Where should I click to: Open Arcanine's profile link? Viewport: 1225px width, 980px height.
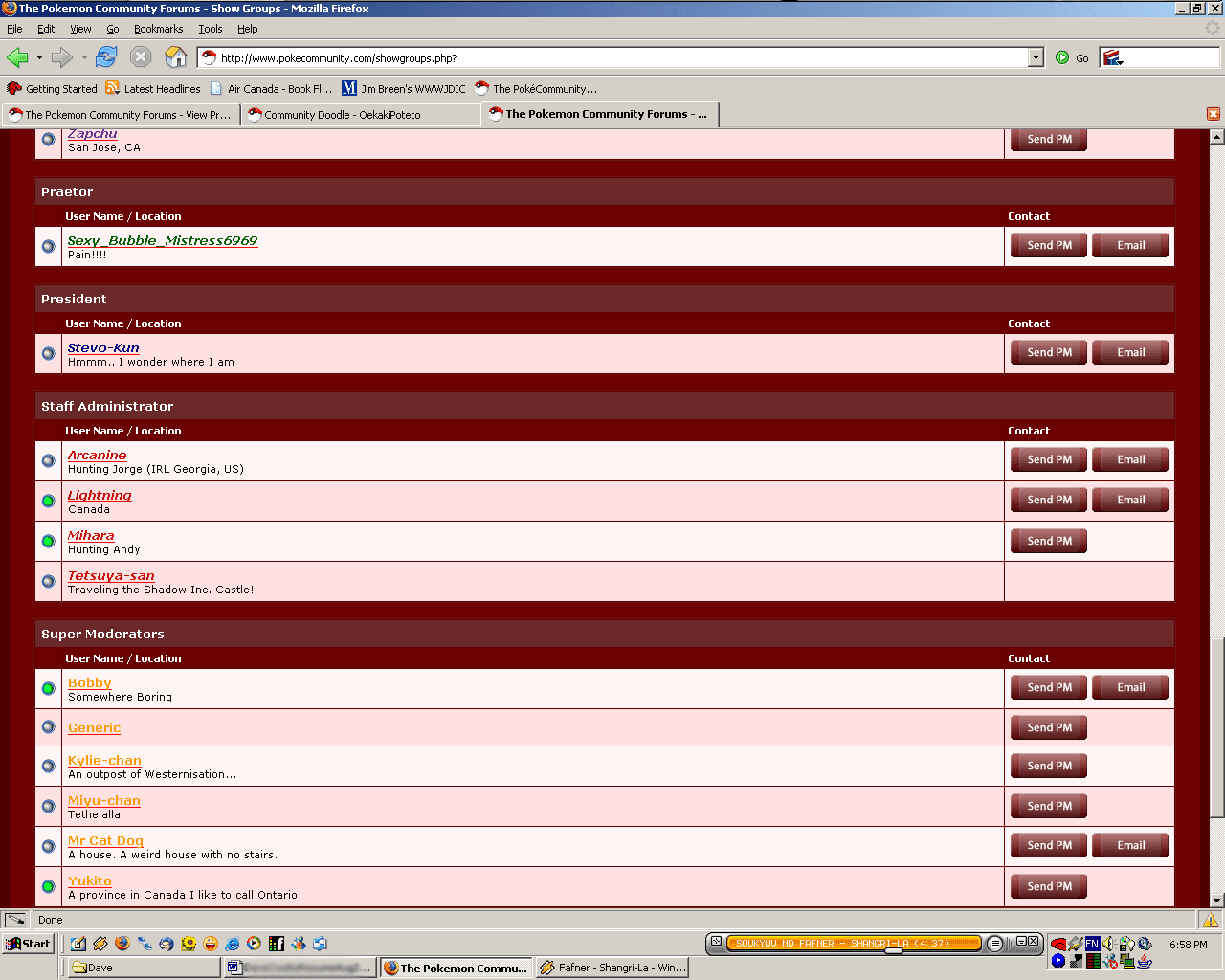pos(97,455)
